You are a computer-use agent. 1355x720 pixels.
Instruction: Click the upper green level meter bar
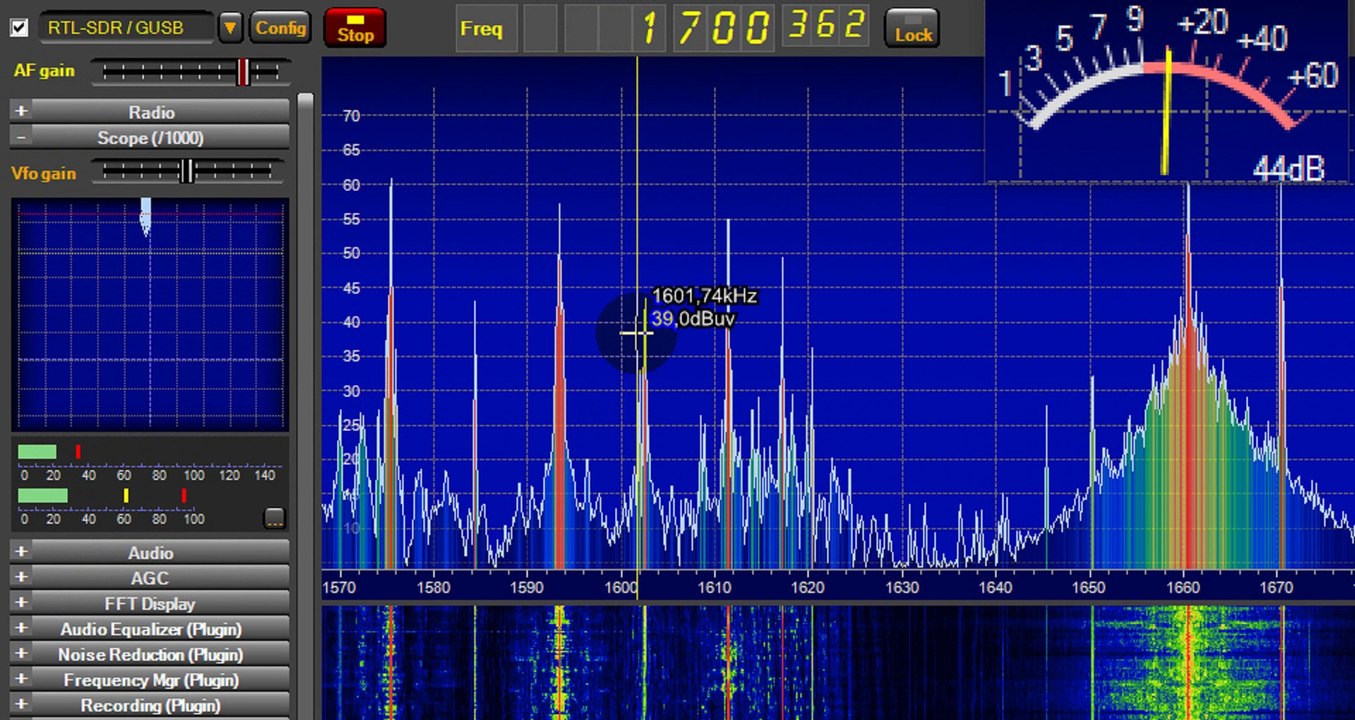click(x=37, y=452)
